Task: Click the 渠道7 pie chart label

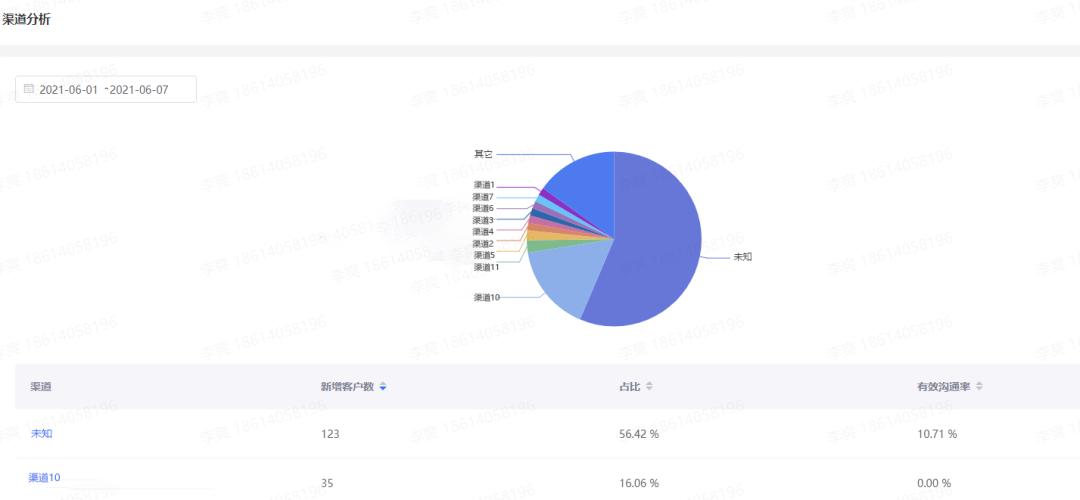Action: pos(484,197)
